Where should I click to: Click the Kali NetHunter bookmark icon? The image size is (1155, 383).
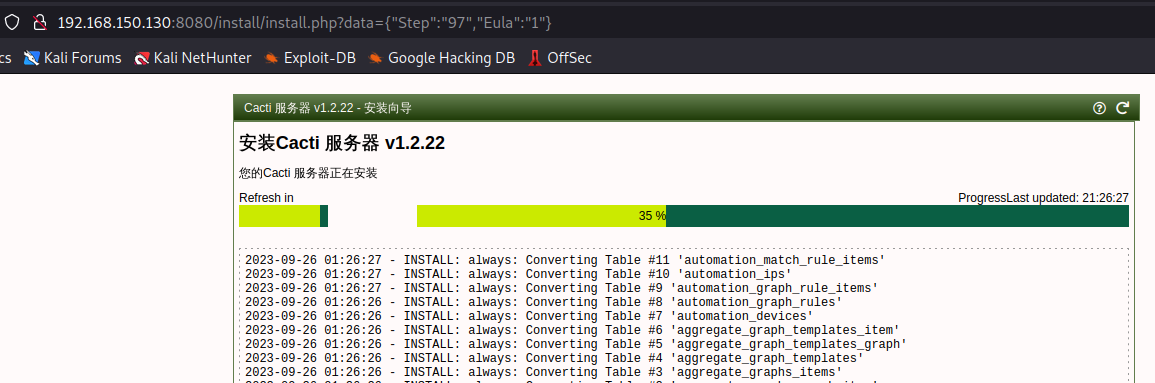tap(142, 58)
